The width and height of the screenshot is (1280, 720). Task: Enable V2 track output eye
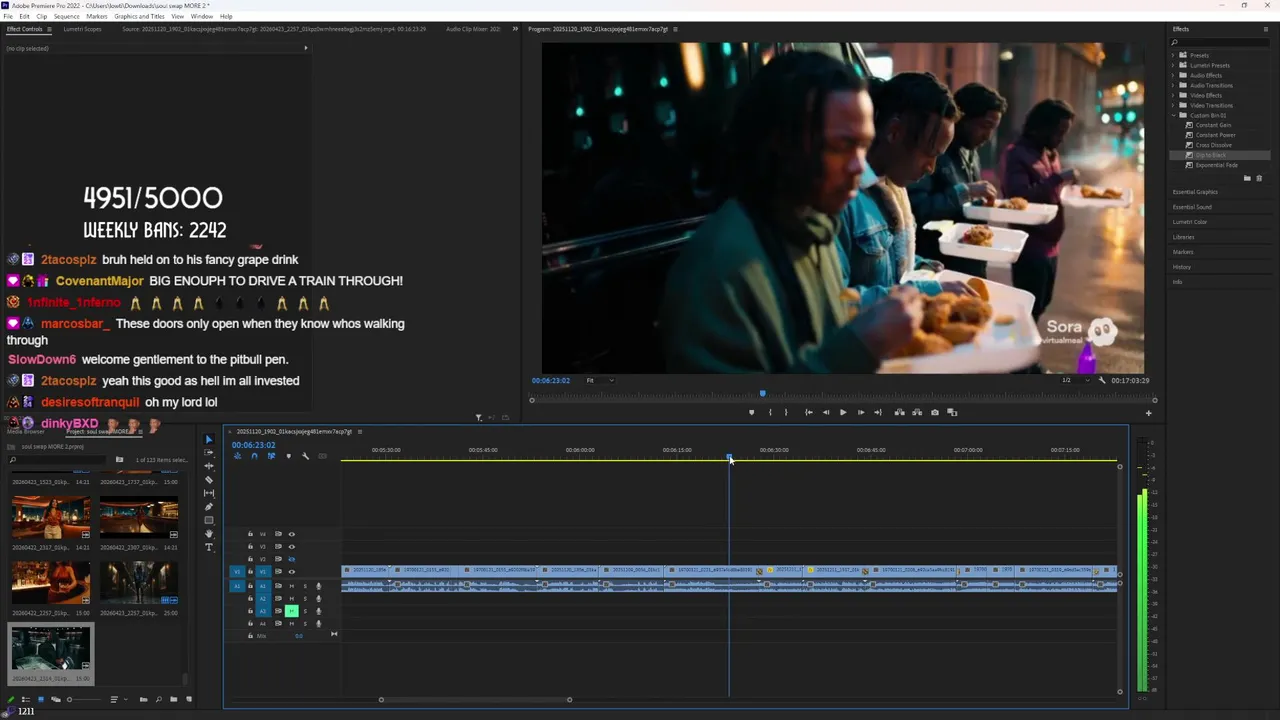coord(292,559)
